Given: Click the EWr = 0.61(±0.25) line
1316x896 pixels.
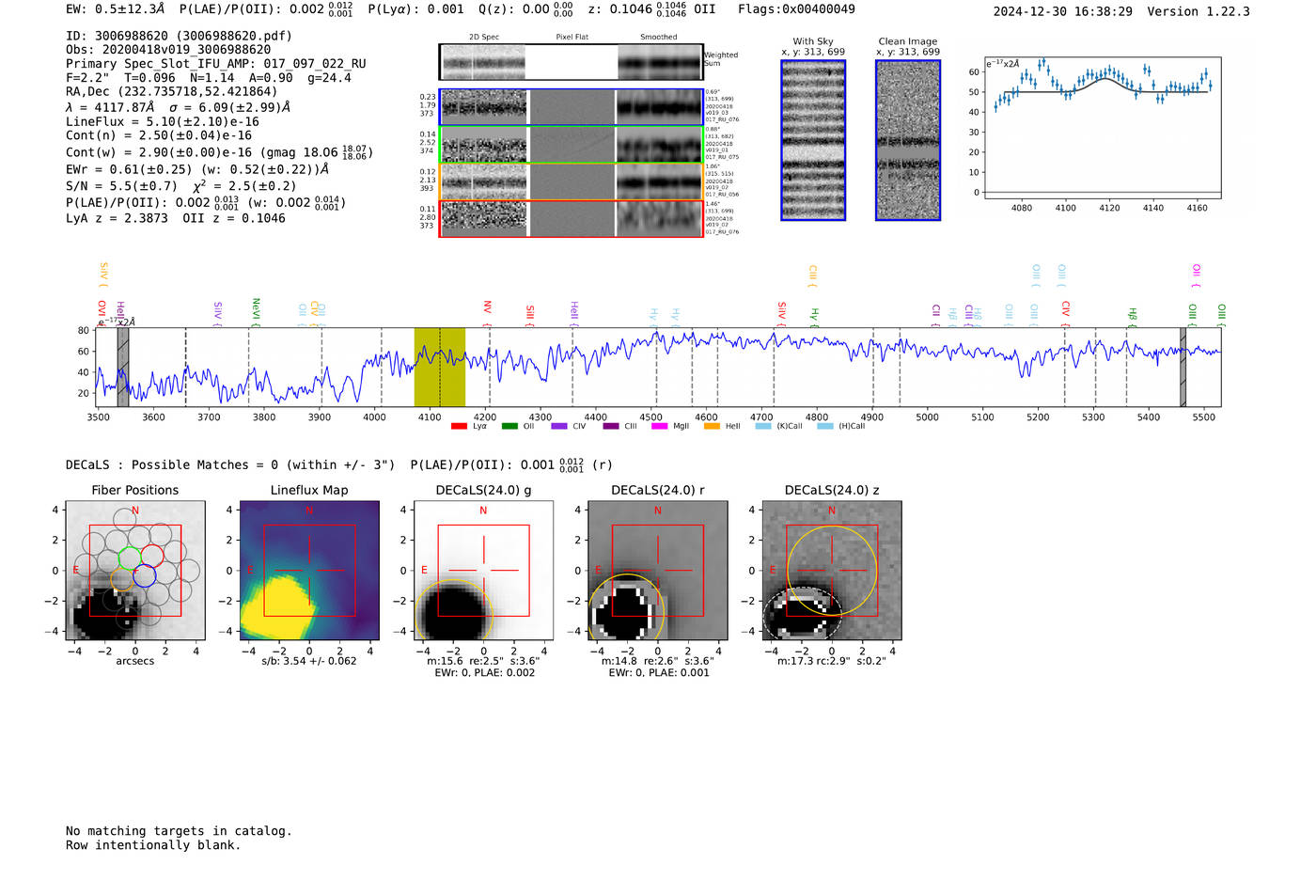Looking at the screenshot, I should click(197, 170).
